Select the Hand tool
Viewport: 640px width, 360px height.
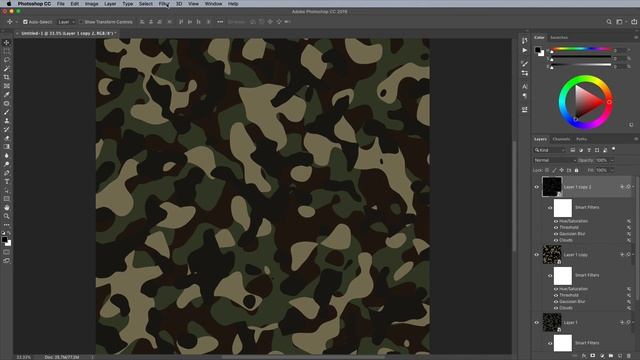7,208
